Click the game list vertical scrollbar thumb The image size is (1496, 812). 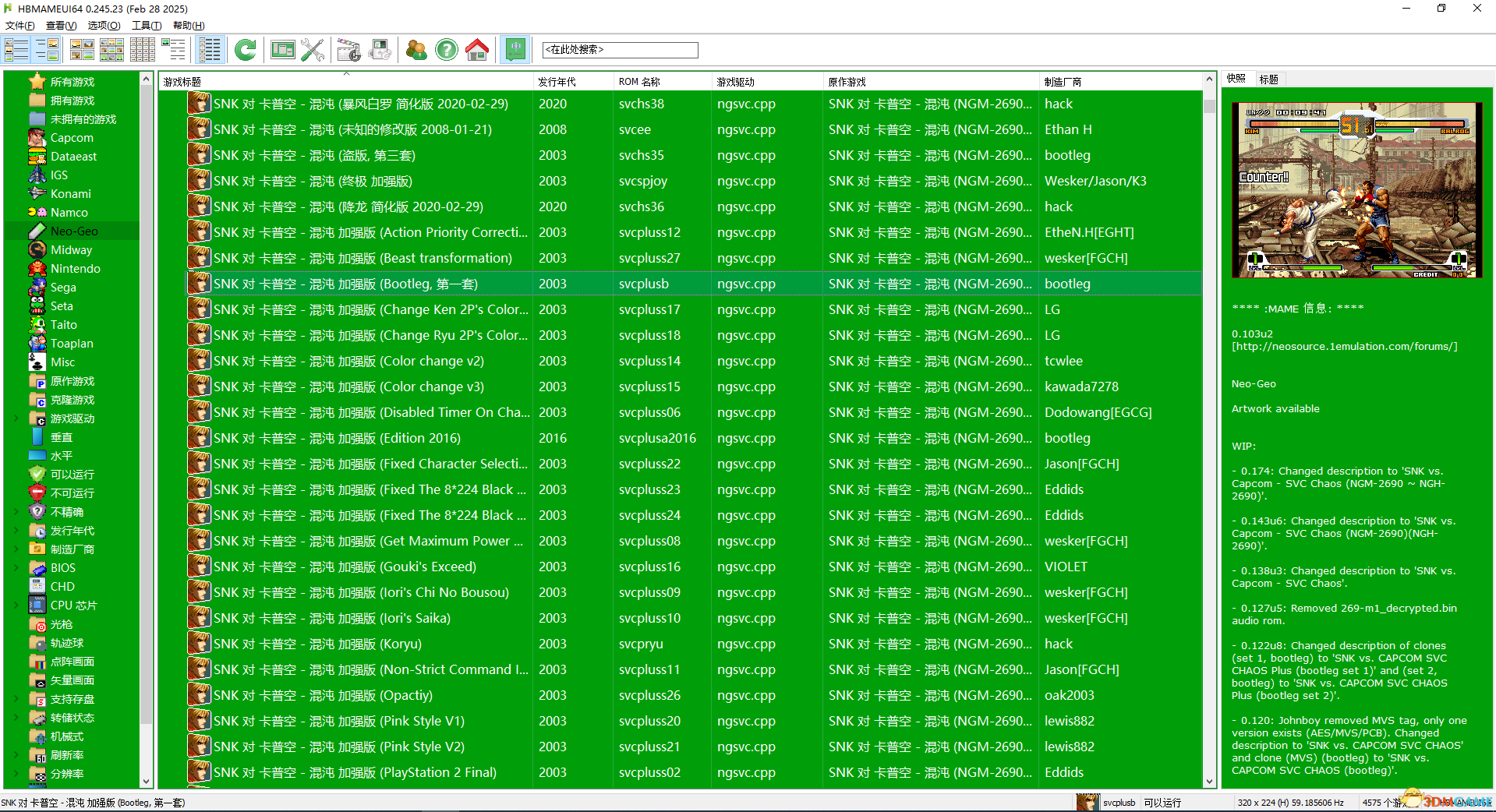[x=1209, y=105]
